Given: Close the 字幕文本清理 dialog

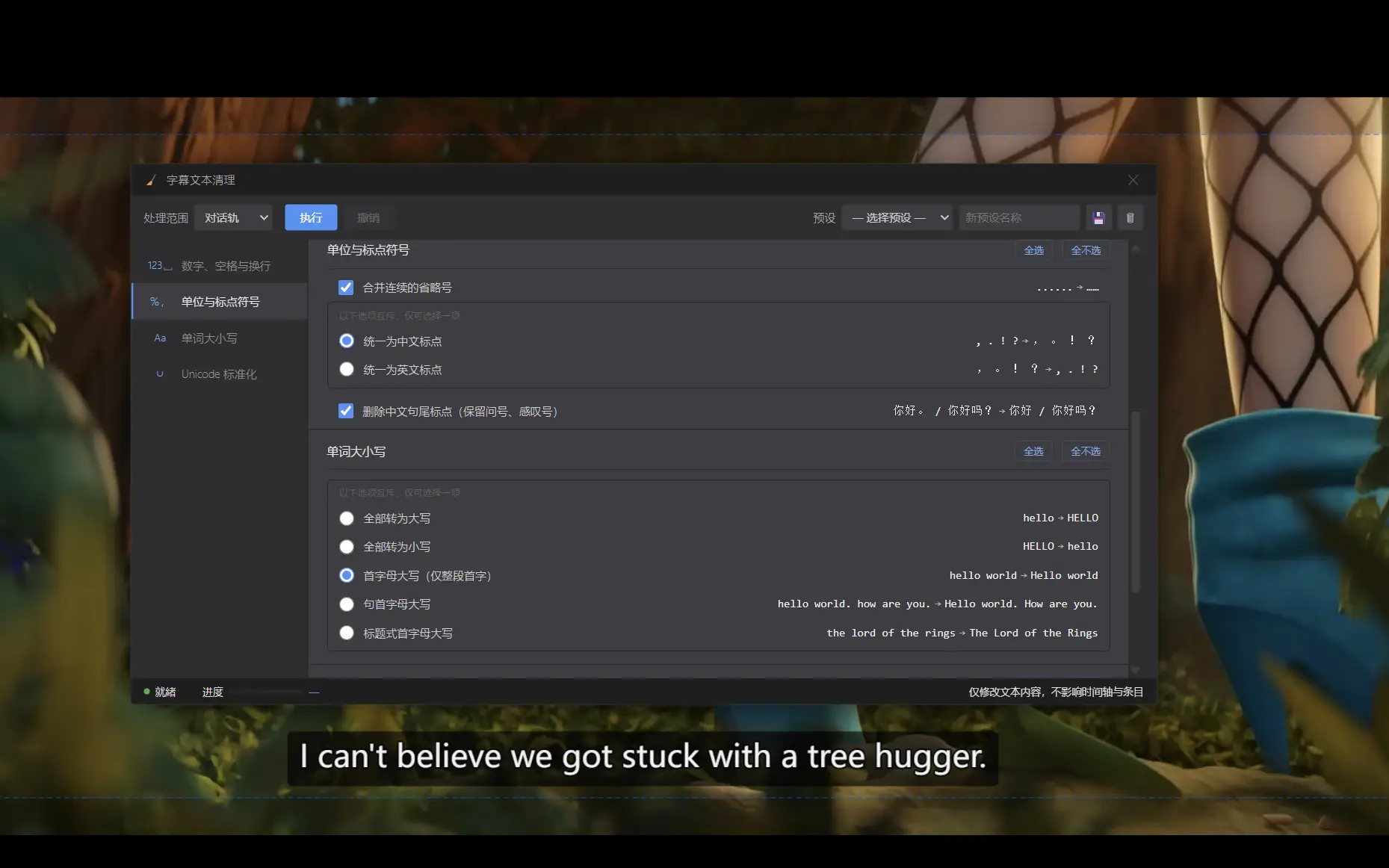Looking at the screenshot, I should (1133, 180).
